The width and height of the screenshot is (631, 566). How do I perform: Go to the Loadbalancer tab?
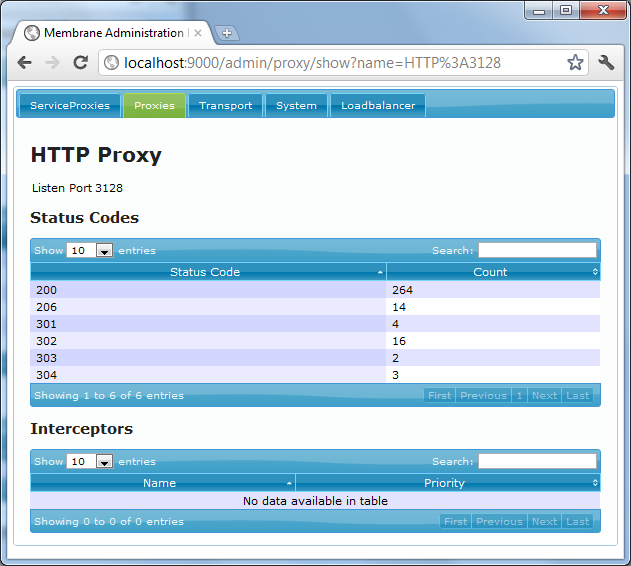378,105
